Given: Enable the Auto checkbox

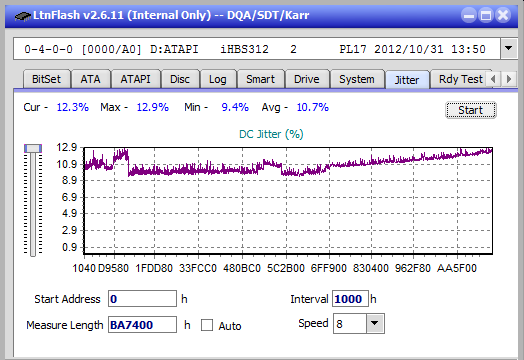Looking at the screenshot, I should (x=207, y=325).
